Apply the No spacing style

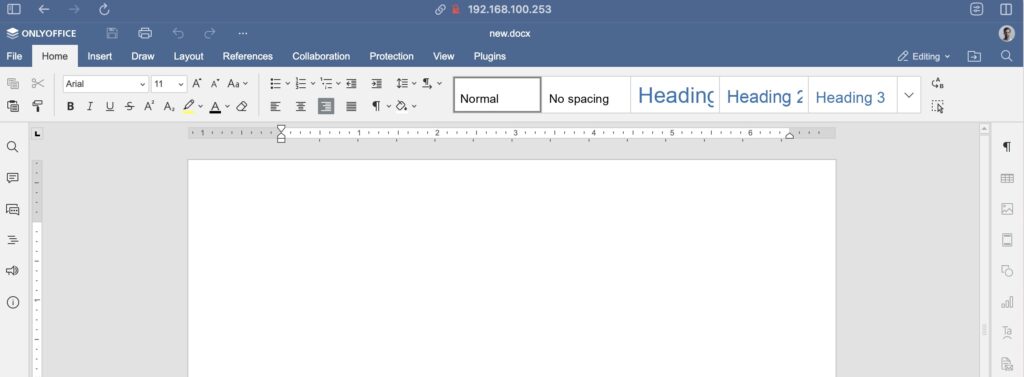[586, 95]
